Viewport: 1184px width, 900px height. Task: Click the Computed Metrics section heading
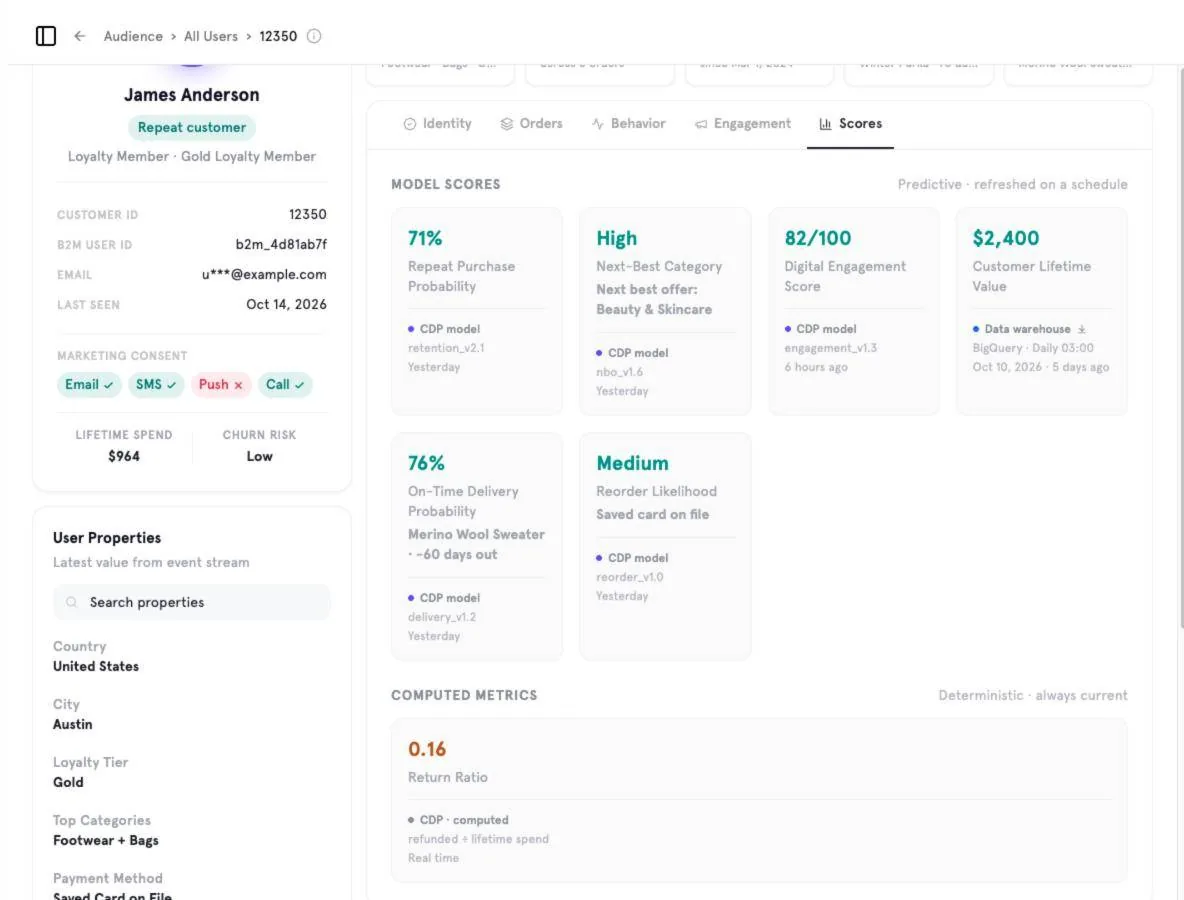pos(464,695)
